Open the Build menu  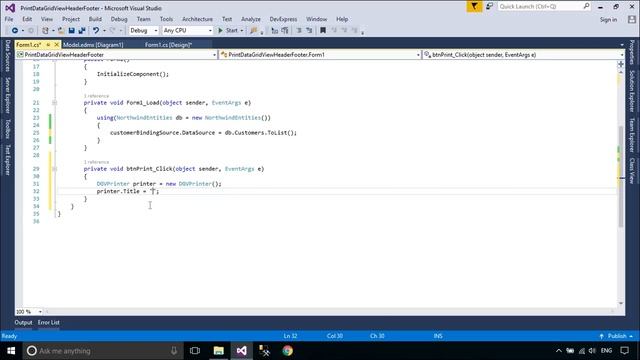pos(95,19)
